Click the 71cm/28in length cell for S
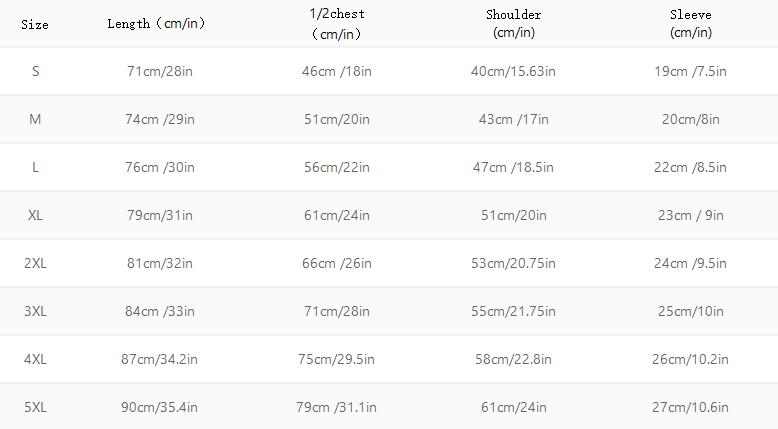This screenshot has width=778, height=429. 159,72
